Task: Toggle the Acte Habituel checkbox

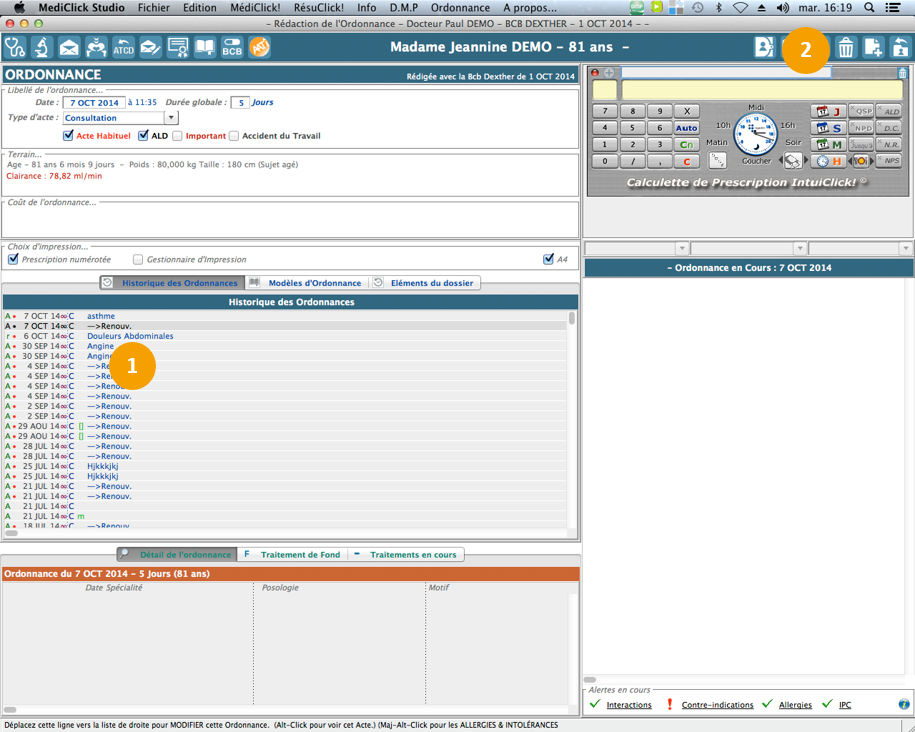Action: (68, 135)
